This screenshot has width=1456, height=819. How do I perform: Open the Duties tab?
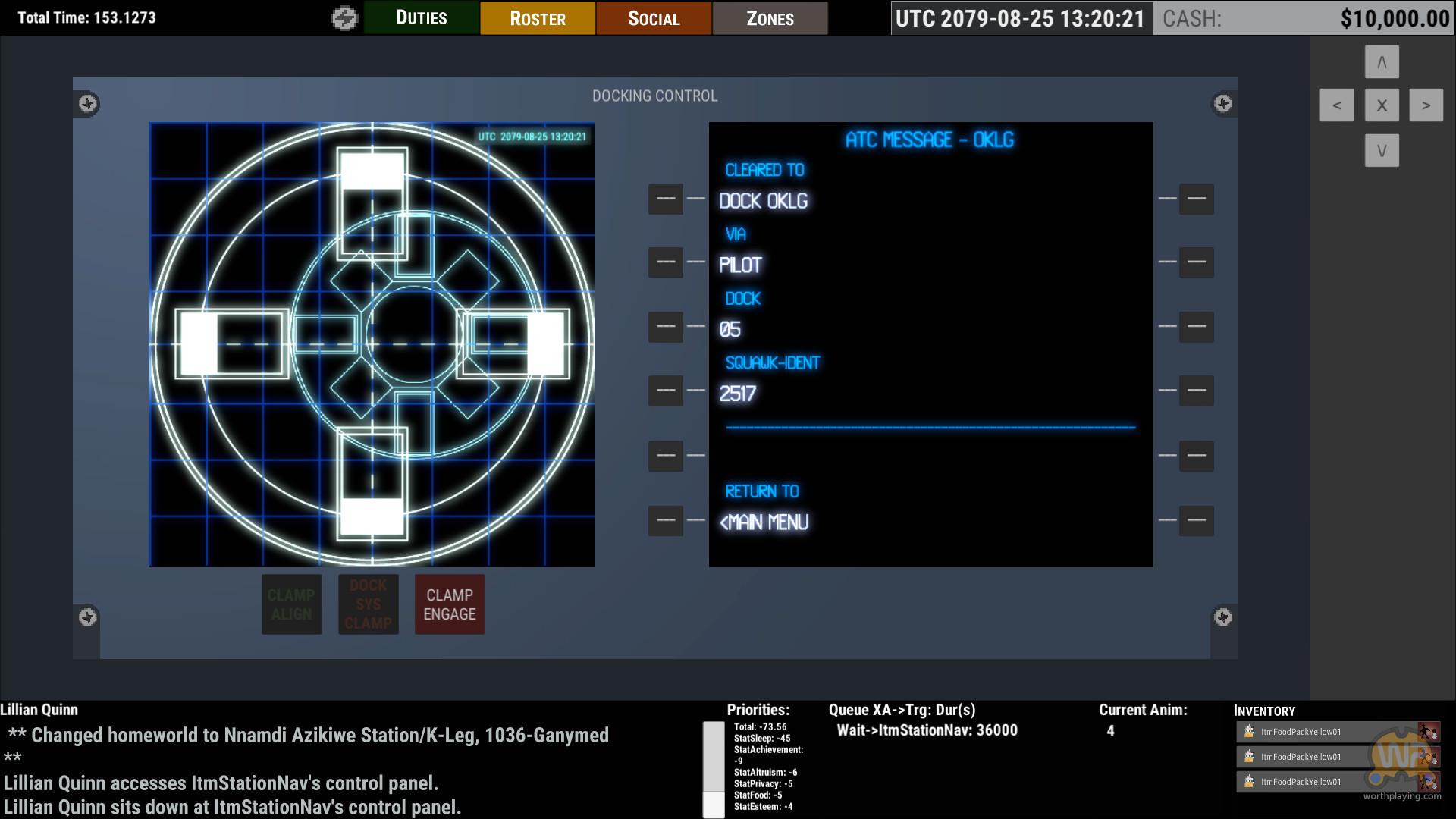pos(422,18)
